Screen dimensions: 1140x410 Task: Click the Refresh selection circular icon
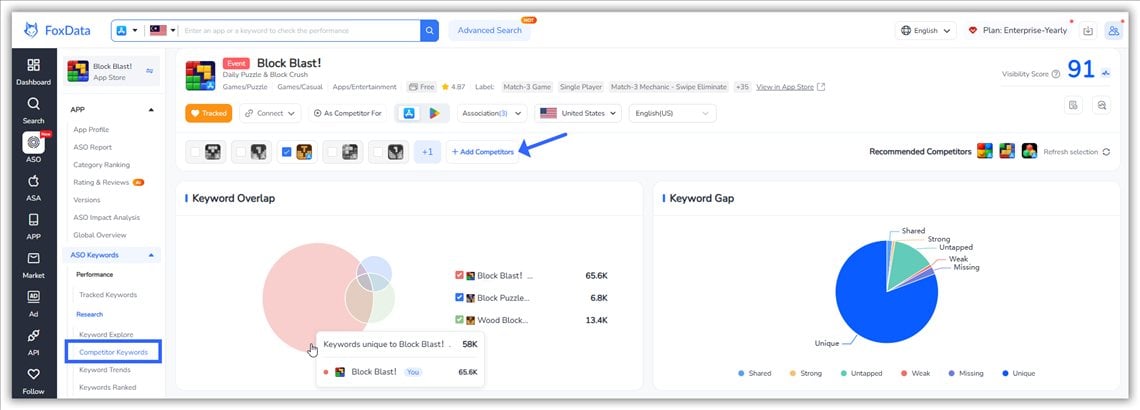[1107, 152]
